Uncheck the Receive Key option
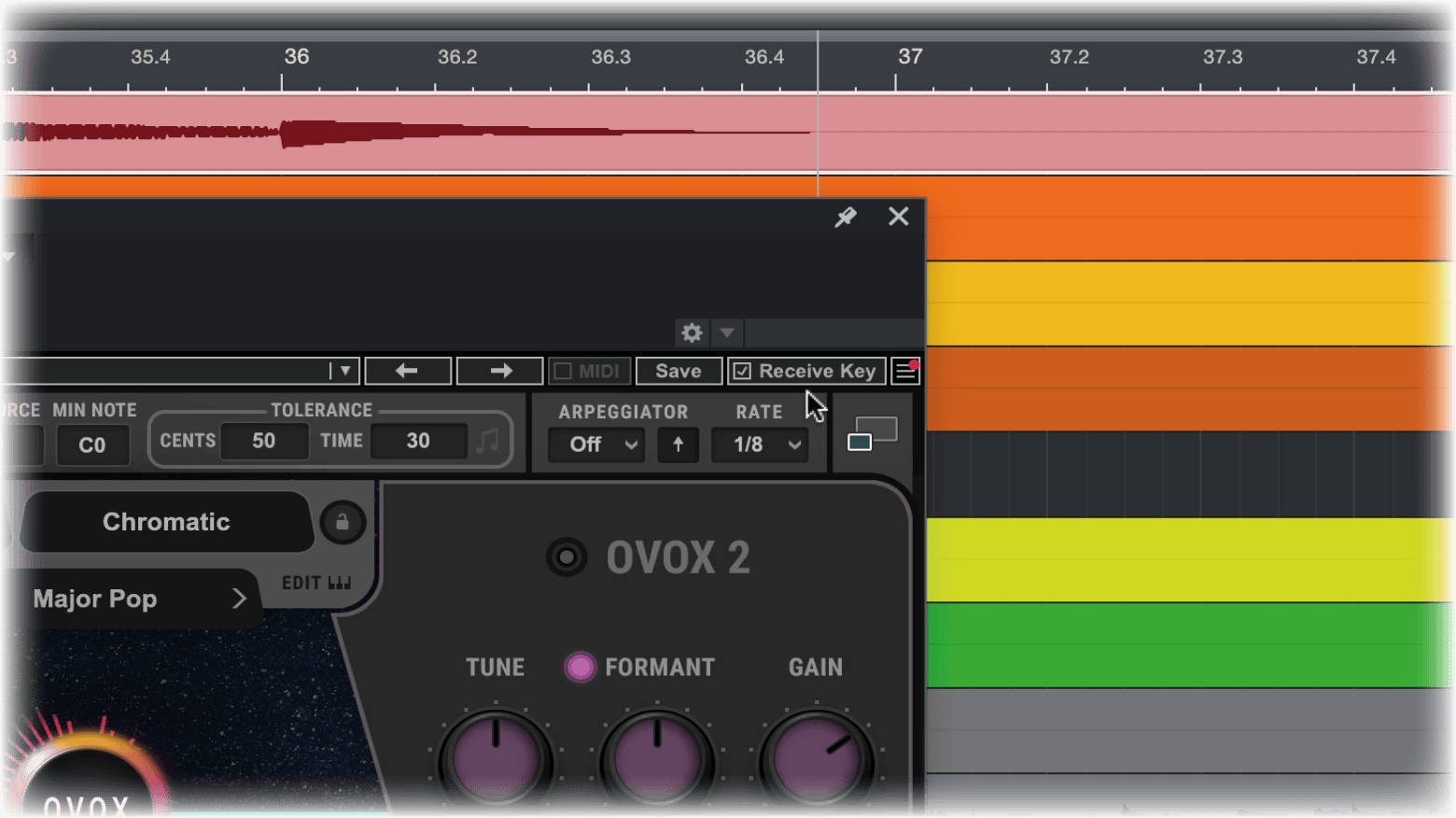Viewport: 1456px width, 818px height. click(x=742, y=372)
